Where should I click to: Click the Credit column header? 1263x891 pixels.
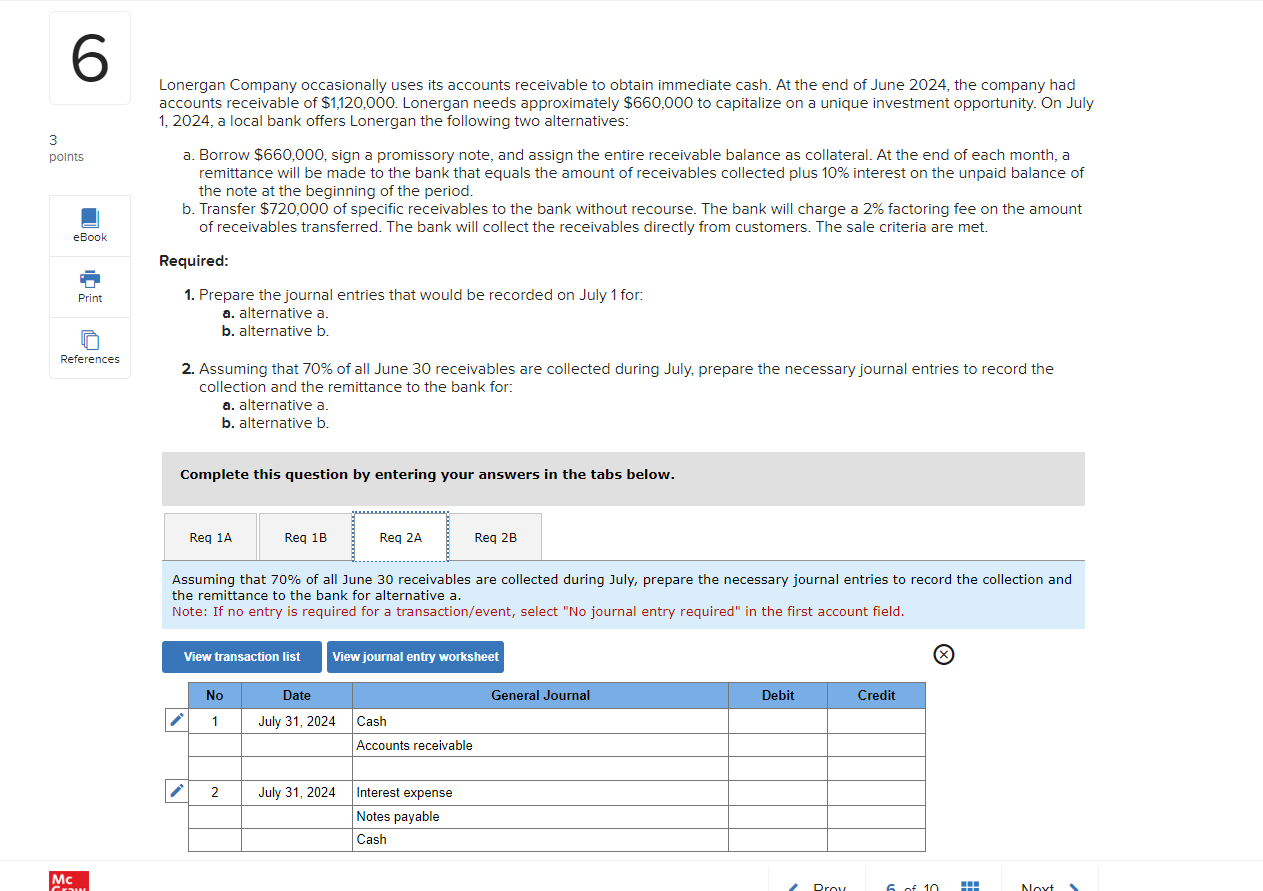click(876, 695)
